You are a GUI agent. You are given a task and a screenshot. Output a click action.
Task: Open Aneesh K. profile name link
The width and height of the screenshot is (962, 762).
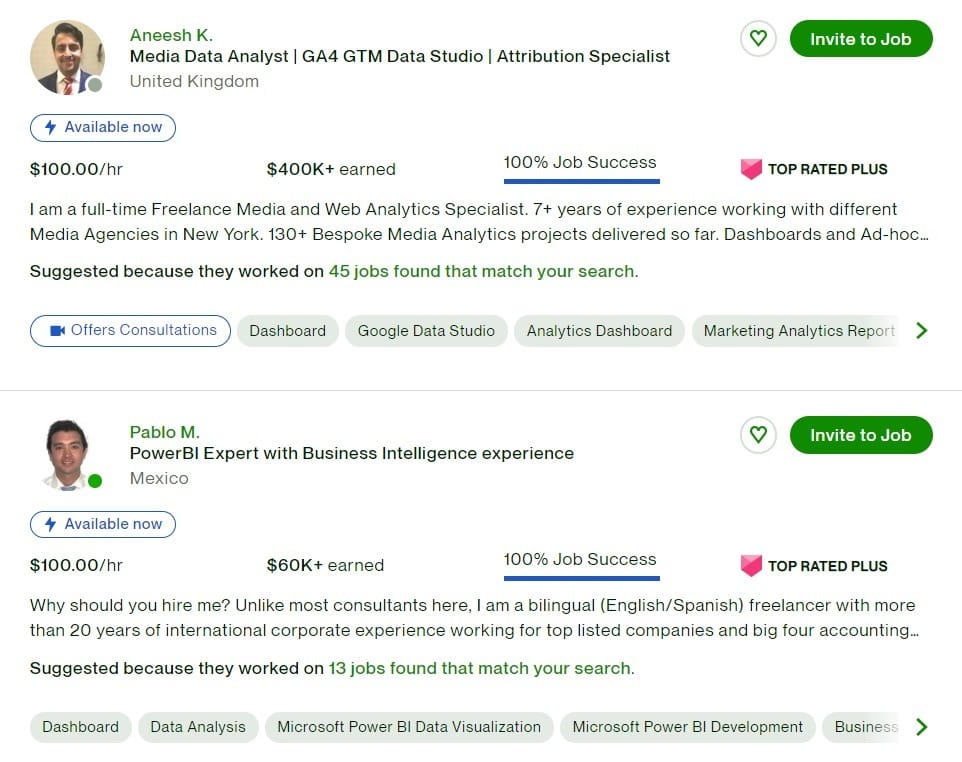(171, 35)
